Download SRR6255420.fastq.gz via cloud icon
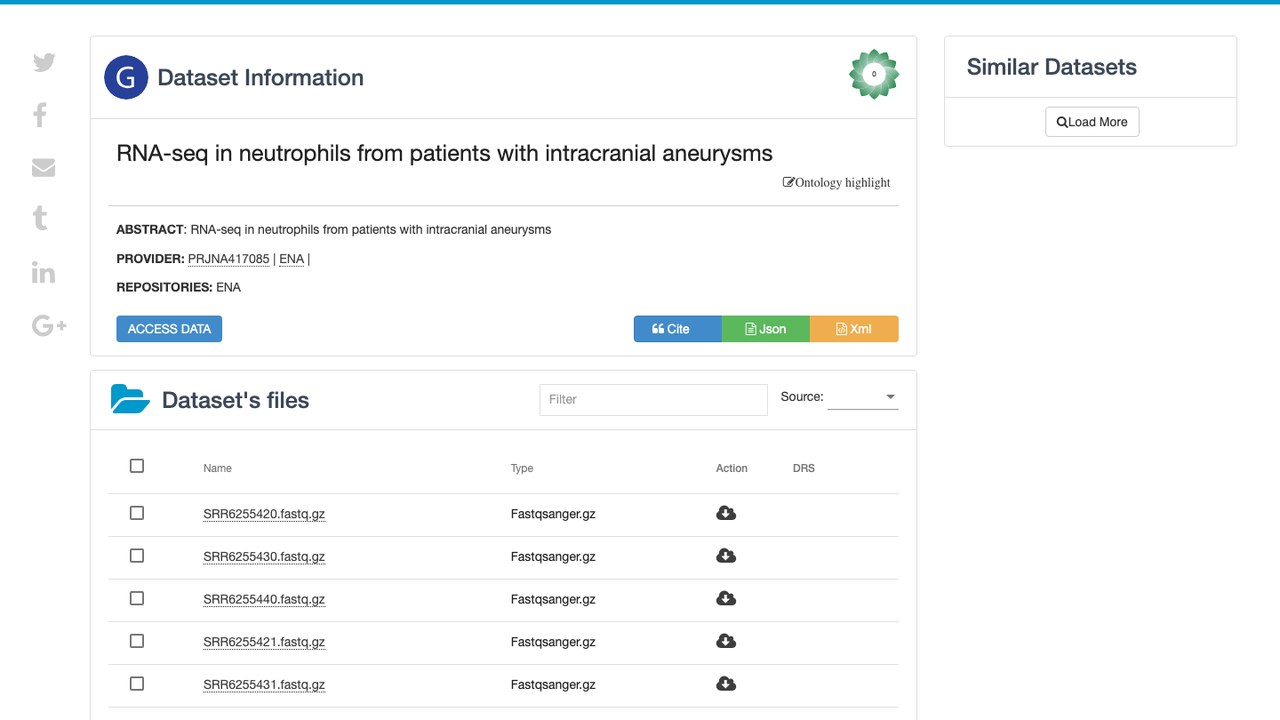Screen dimensions: 1280x720 pos(726,513)
